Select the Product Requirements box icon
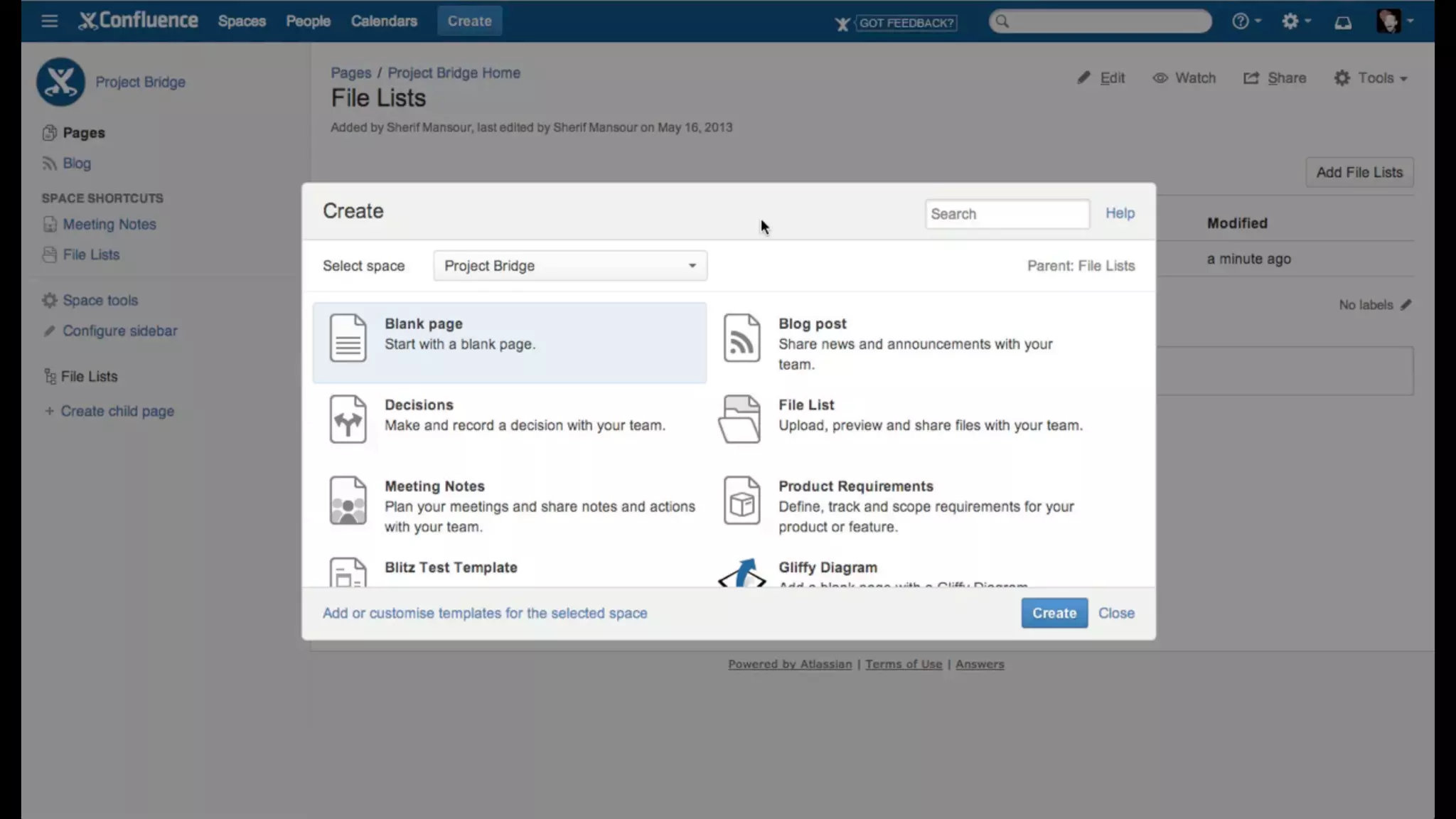Viewport: 1456px width, 819px height. pos(742,500)
